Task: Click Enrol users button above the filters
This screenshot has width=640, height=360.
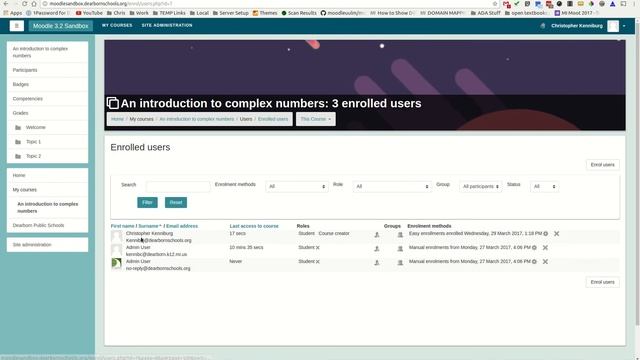Action: pyautogui.click(x=602, y=165)
